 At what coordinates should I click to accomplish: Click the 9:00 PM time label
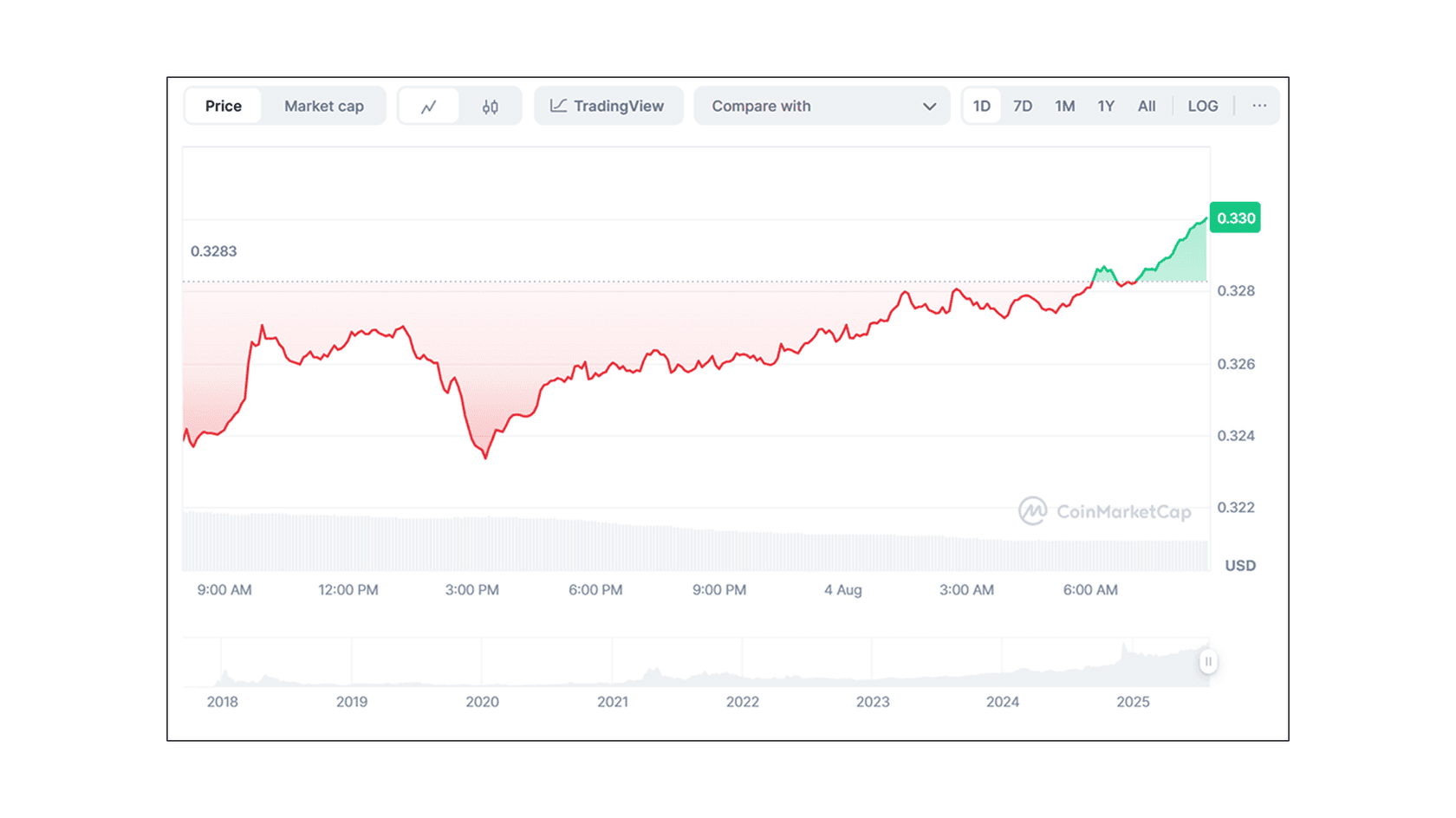coord(719,590)
